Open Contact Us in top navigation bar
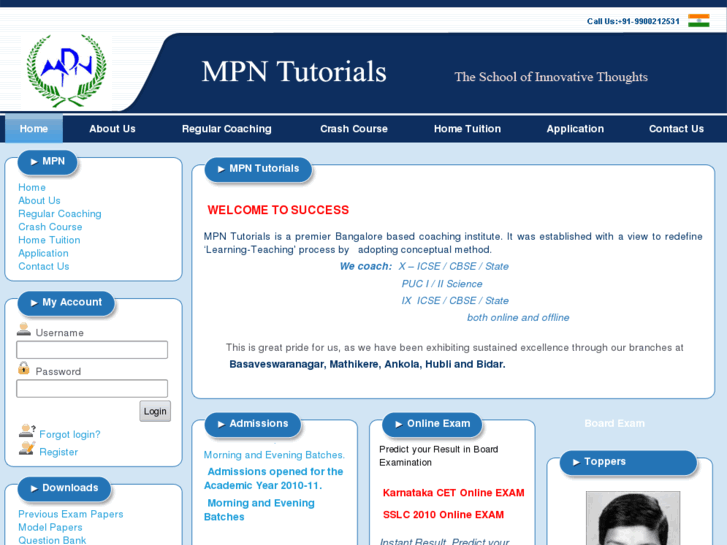The width and height of the screenshot is (727, 545). click(x=676, y=129)
